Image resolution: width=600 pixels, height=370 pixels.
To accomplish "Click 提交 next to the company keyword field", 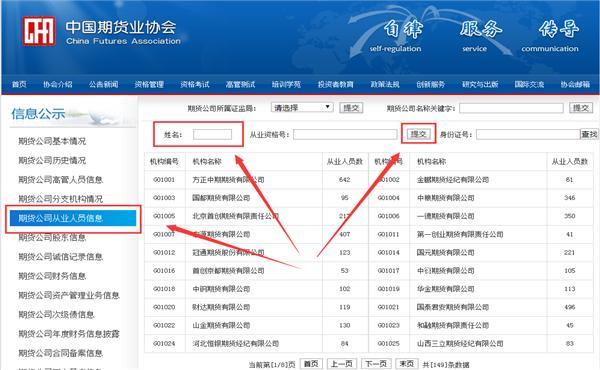I will pos(580,108).
